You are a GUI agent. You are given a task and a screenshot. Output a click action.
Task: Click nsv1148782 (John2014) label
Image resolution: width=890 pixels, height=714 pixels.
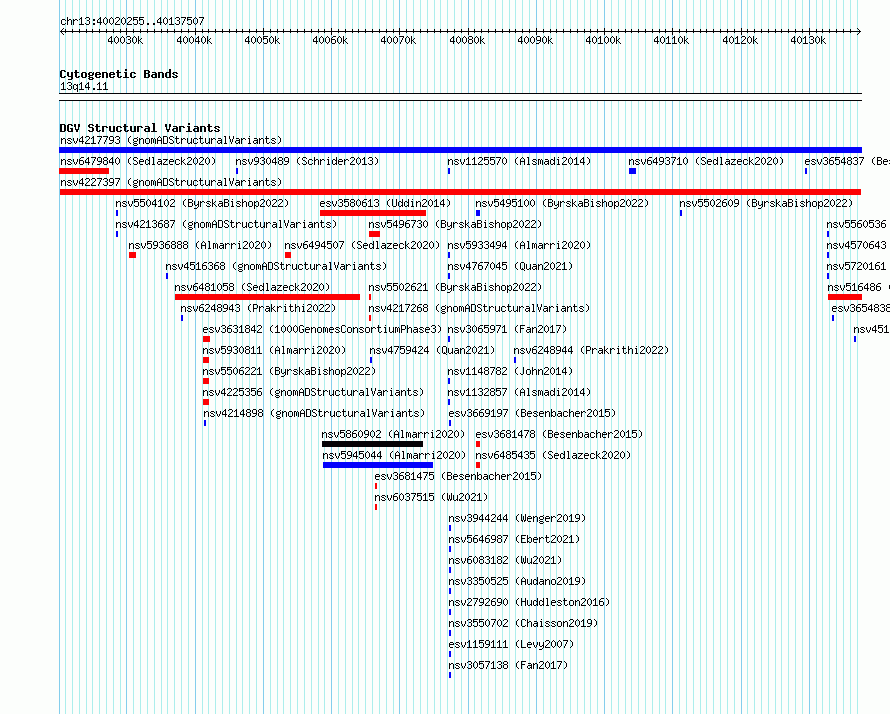[510, 371]
